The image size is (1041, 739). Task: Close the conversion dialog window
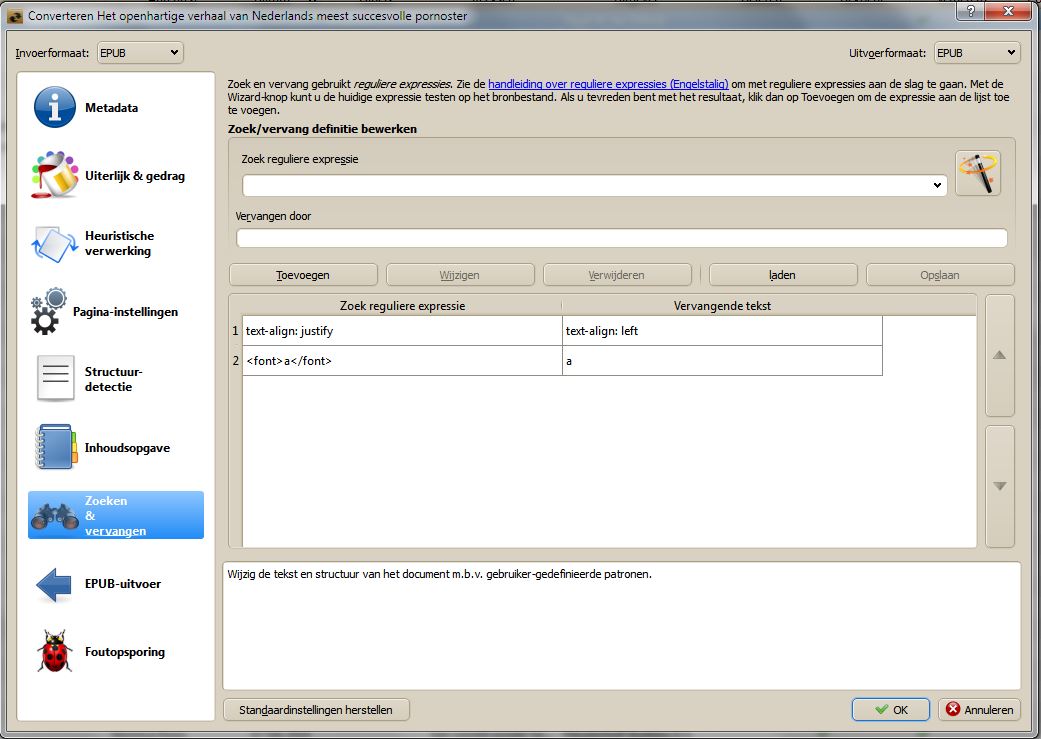(x=1008, y=11)
